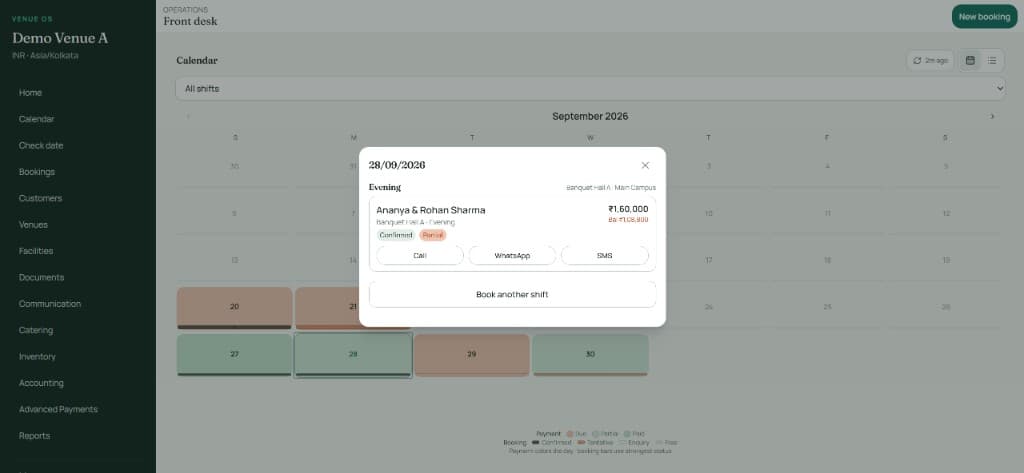This screenshot has width=1024, height=473.
Task: Open Bookings in the sidebar
Action: point(37,172)
